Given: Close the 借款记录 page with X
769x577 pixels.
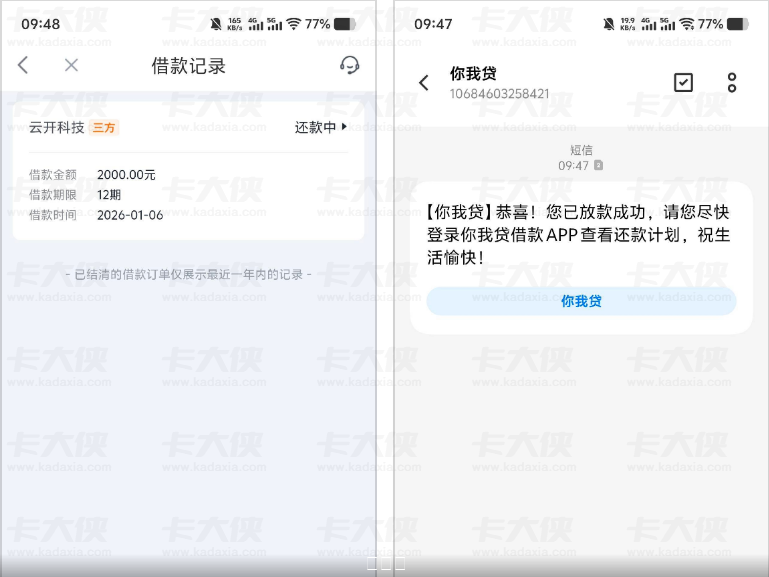Looking at the screenshot, I should pyautogui.click(x=71, y=65).
